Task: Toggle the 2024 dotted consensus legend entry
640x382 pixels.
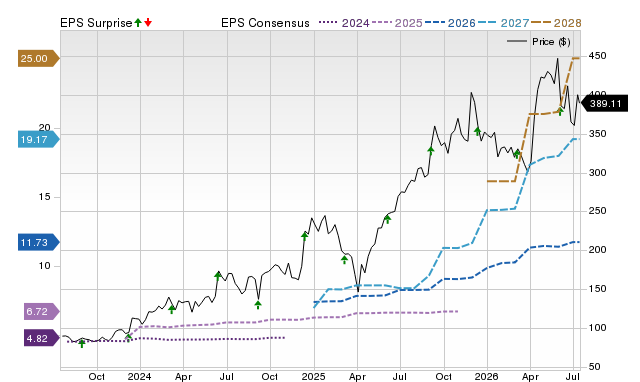Action: click(x=344, y=23)
